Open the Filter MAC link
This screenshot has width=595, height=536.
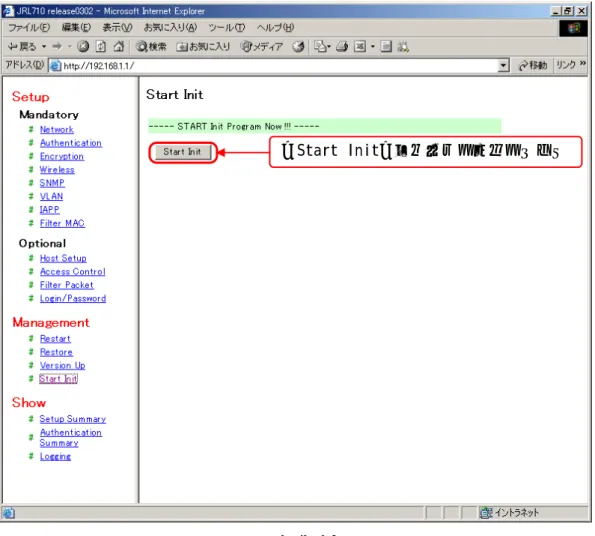tap(62, 223)
